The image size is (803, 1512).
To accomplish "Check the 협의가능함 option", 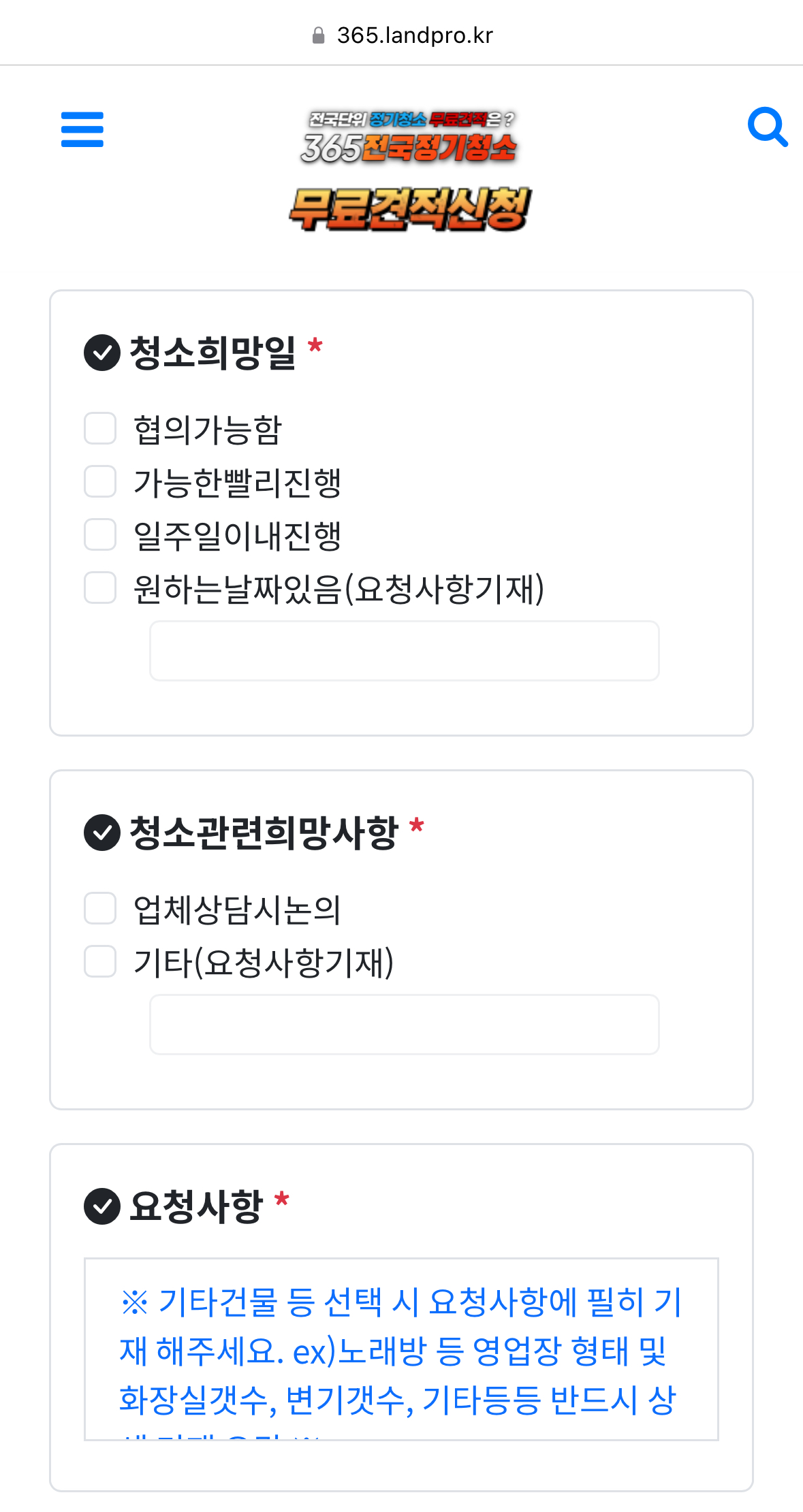I will coord(100,428).
